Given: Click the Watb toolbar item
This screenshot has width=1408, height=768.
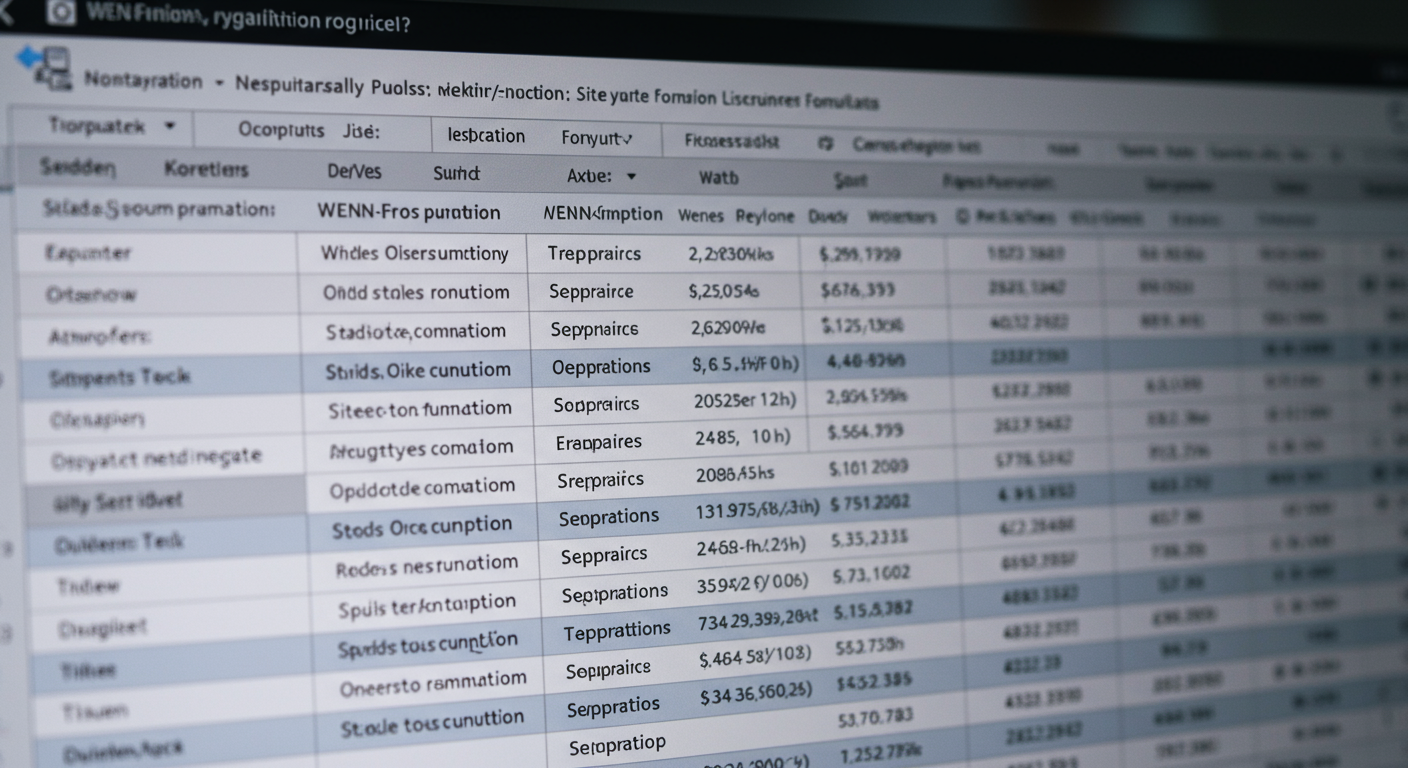Looking at the screenshot, I should [718, 178].
